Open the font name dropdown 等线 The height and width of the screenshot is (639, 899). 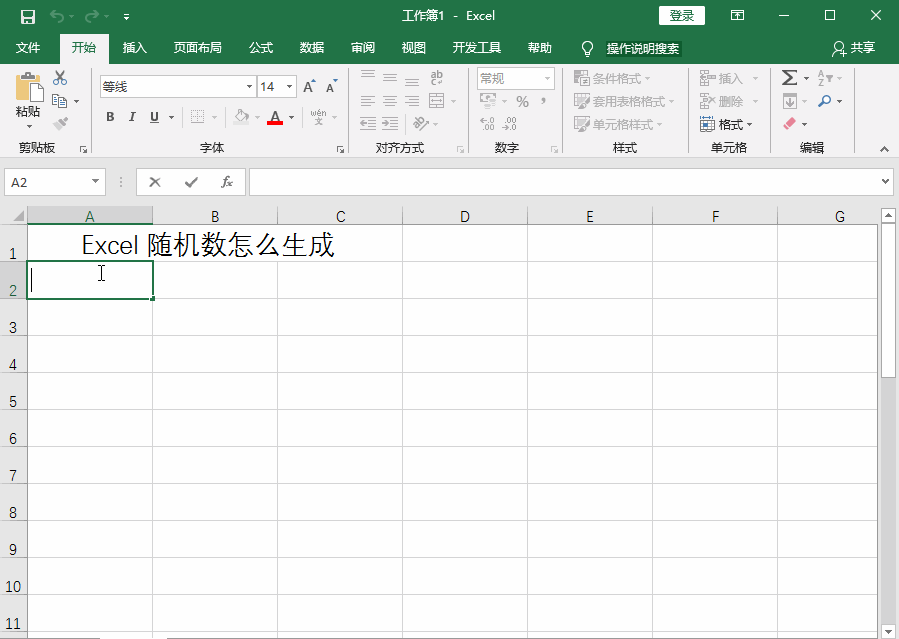pyautogui.click(x=249, y=87)
